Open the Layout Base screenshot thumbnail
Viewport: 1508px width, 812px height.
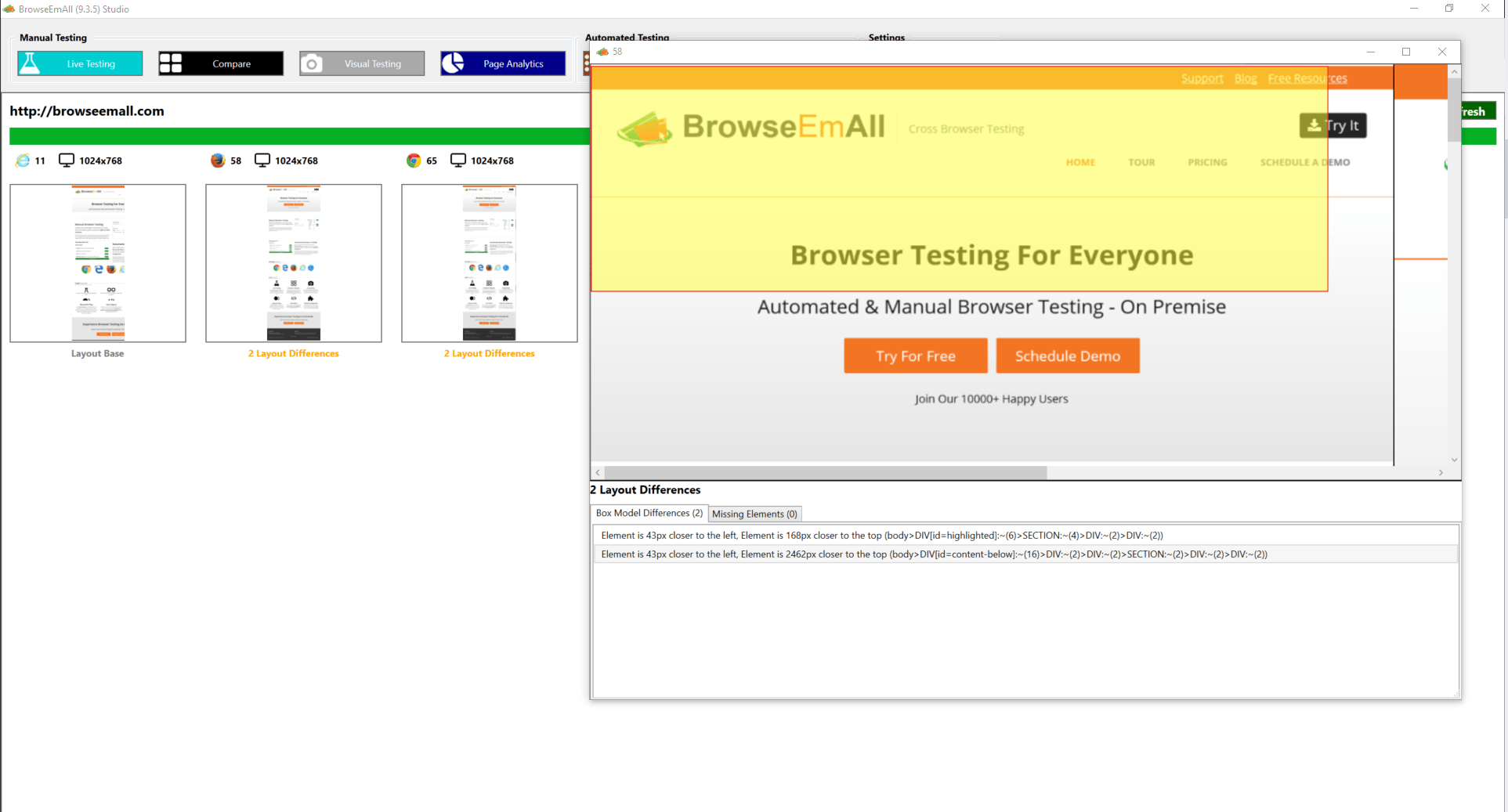[98, 263]
